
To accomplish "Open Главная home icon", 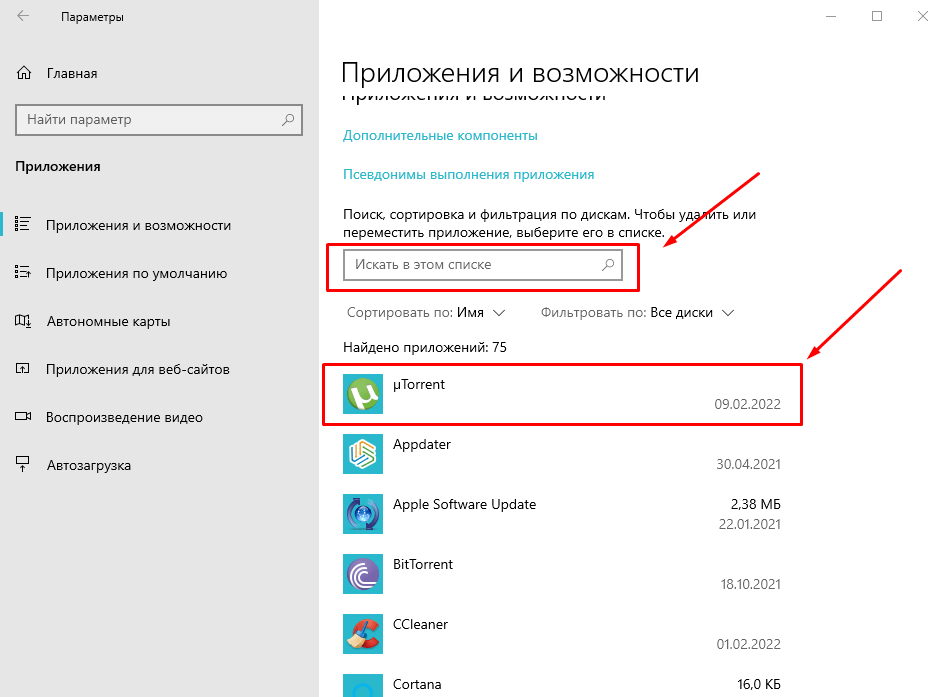I will pyautogui.click(x=24, y=73).
